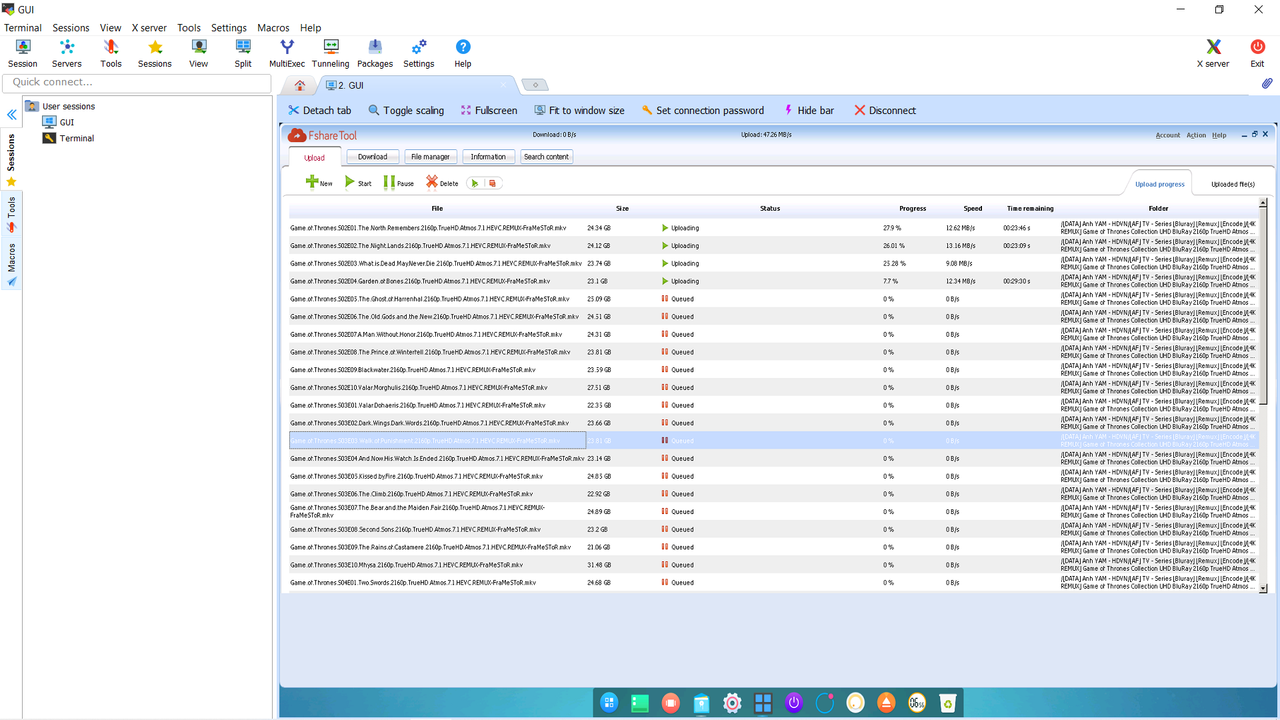Open the Tunneling tool icon
Image resolution: width=1280 pixels, height=720 pixels.
click(x=331, y=54)
